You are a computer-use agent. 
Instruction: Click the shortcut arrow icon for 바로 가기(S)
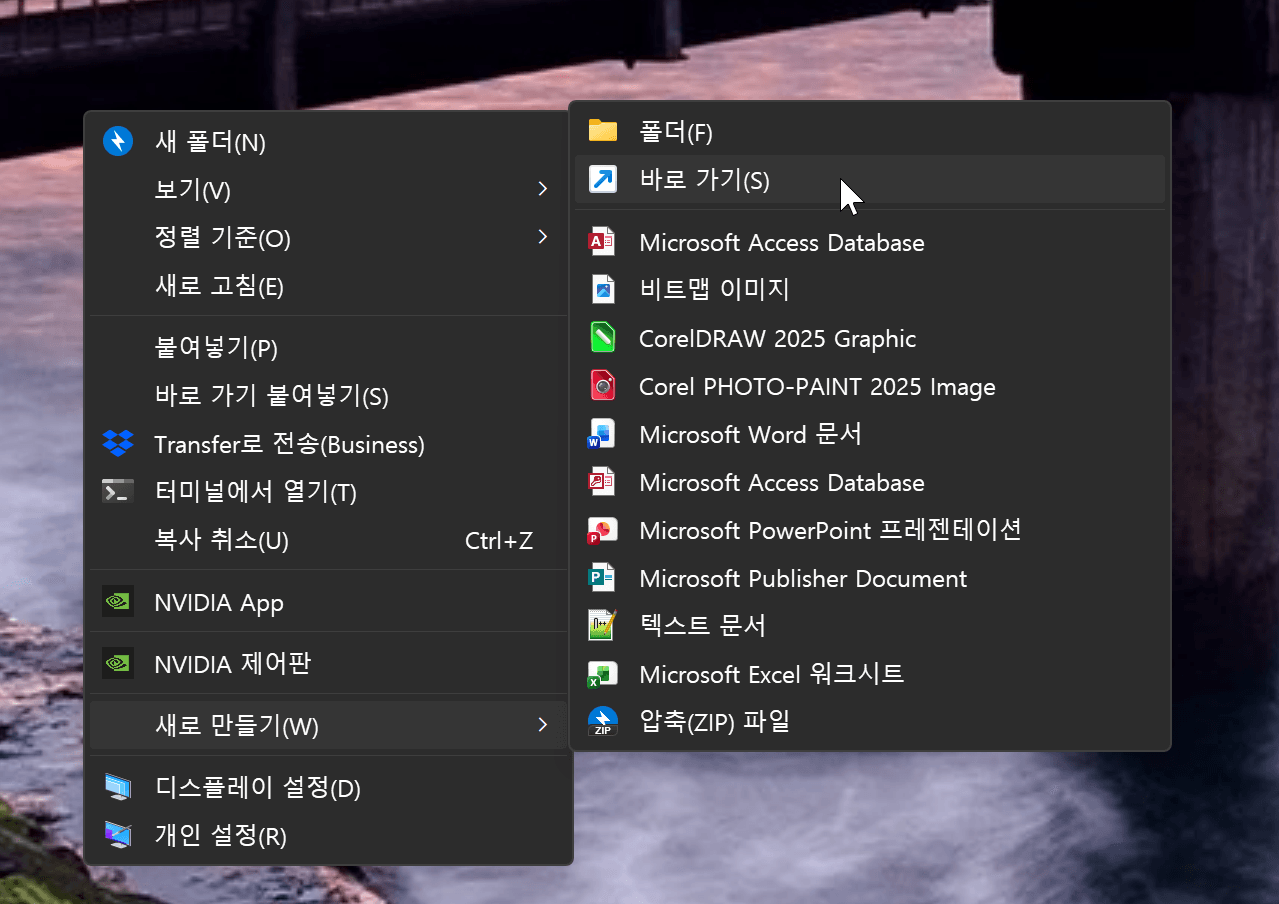pyautogui.click(x=603, y=179)
